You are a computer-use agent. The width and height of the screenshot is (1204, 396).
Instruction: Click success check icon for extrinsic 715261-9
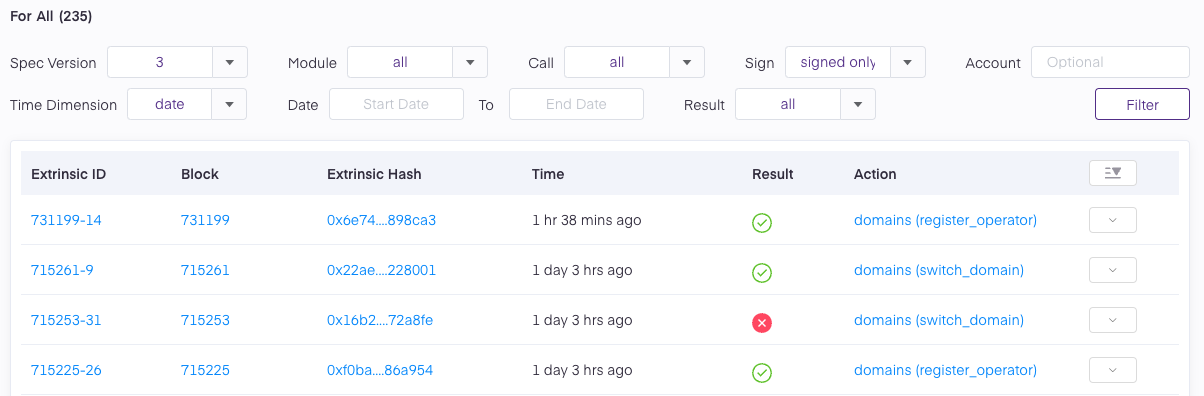[x=762, y=272]
